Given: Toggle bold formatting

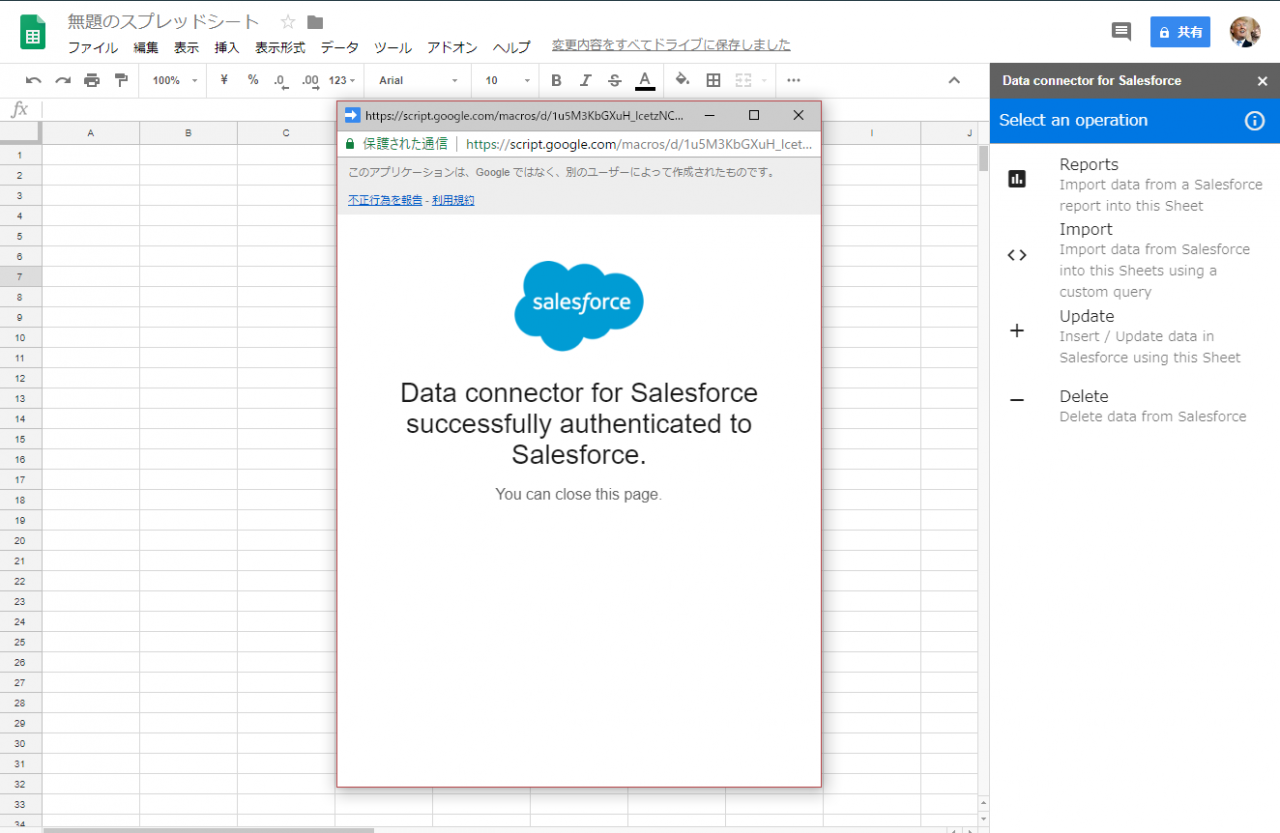Looking at the screenshot, I should [x=556, y=80].
